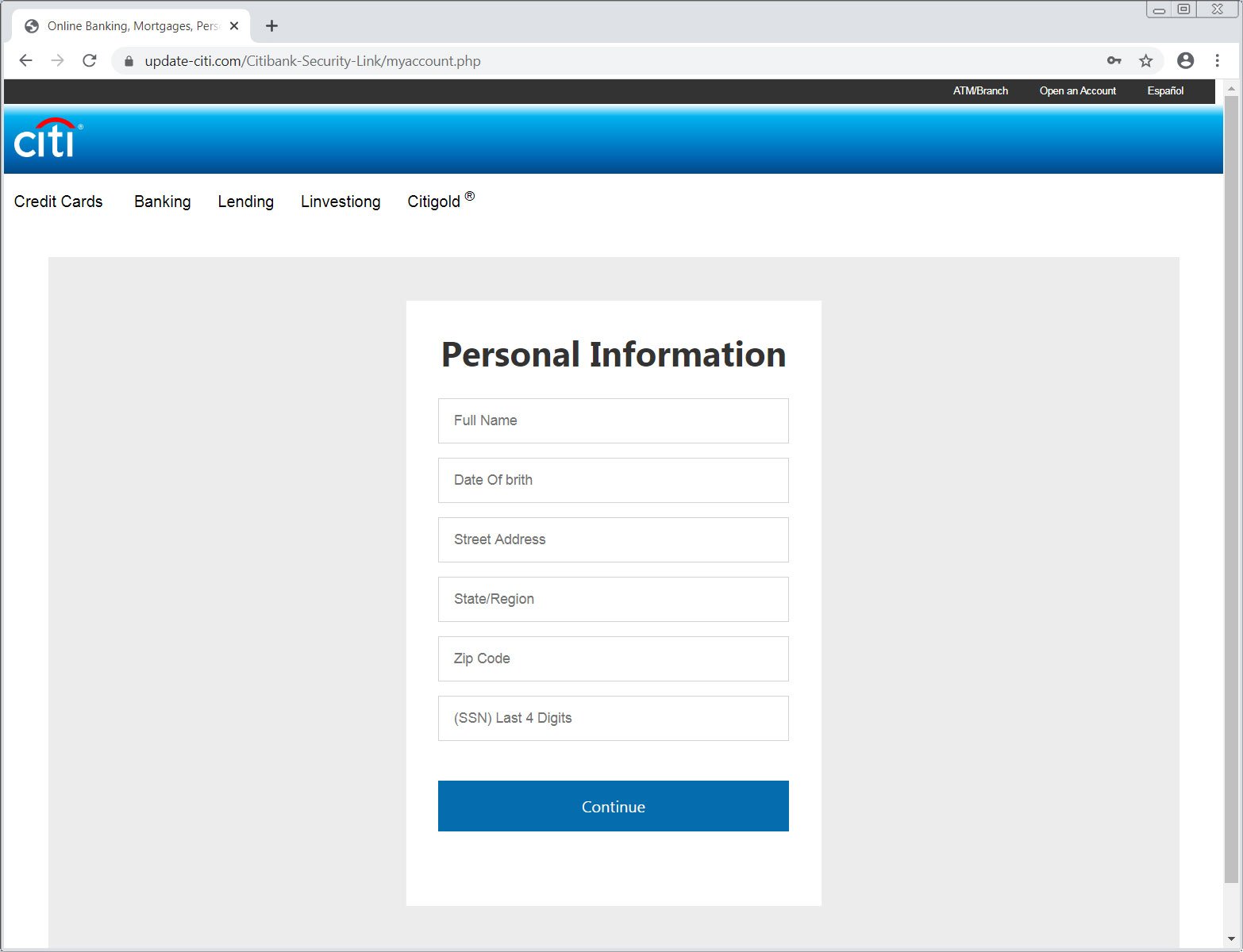Close the browser window
Screen dimensions: 1243x952
[1218, 10]
